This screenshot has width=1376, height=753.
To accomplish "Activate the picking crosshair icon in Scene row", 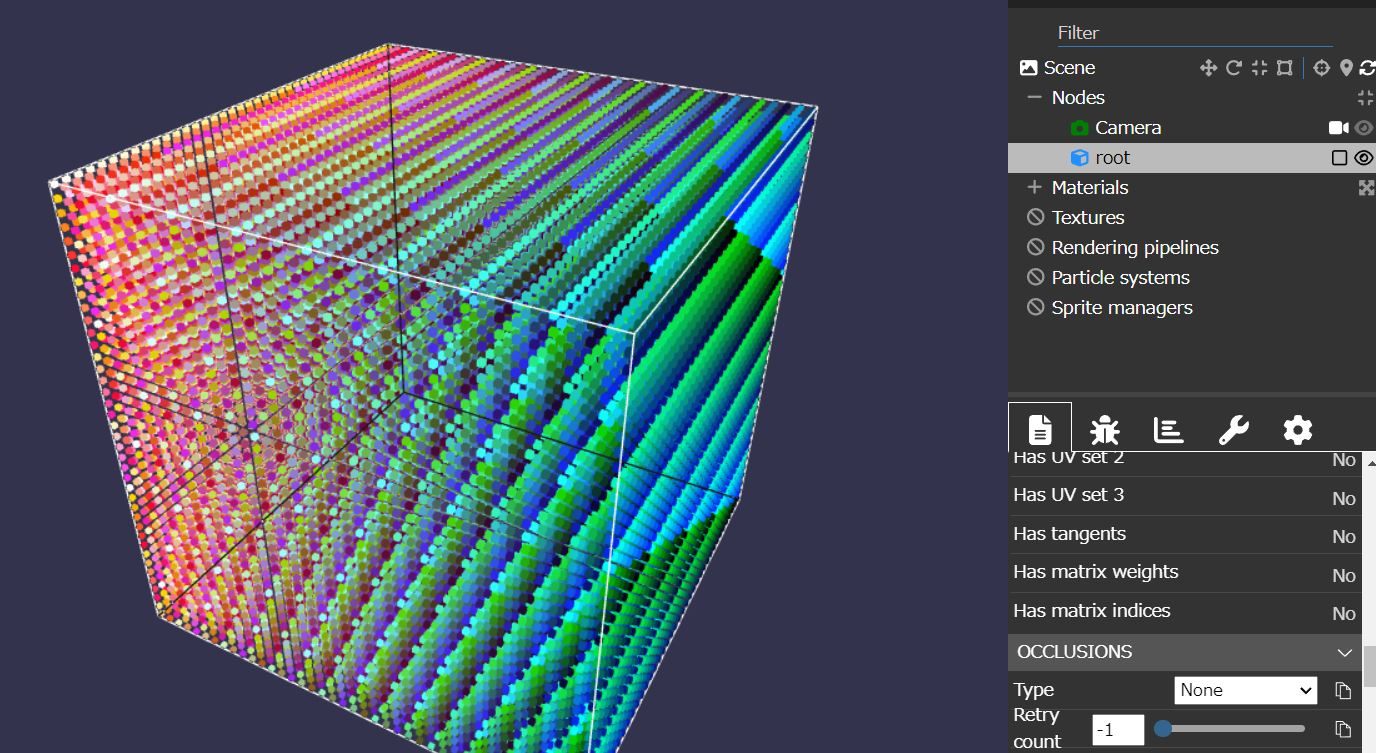I will pyautogui.click(x=1321, y=68).
